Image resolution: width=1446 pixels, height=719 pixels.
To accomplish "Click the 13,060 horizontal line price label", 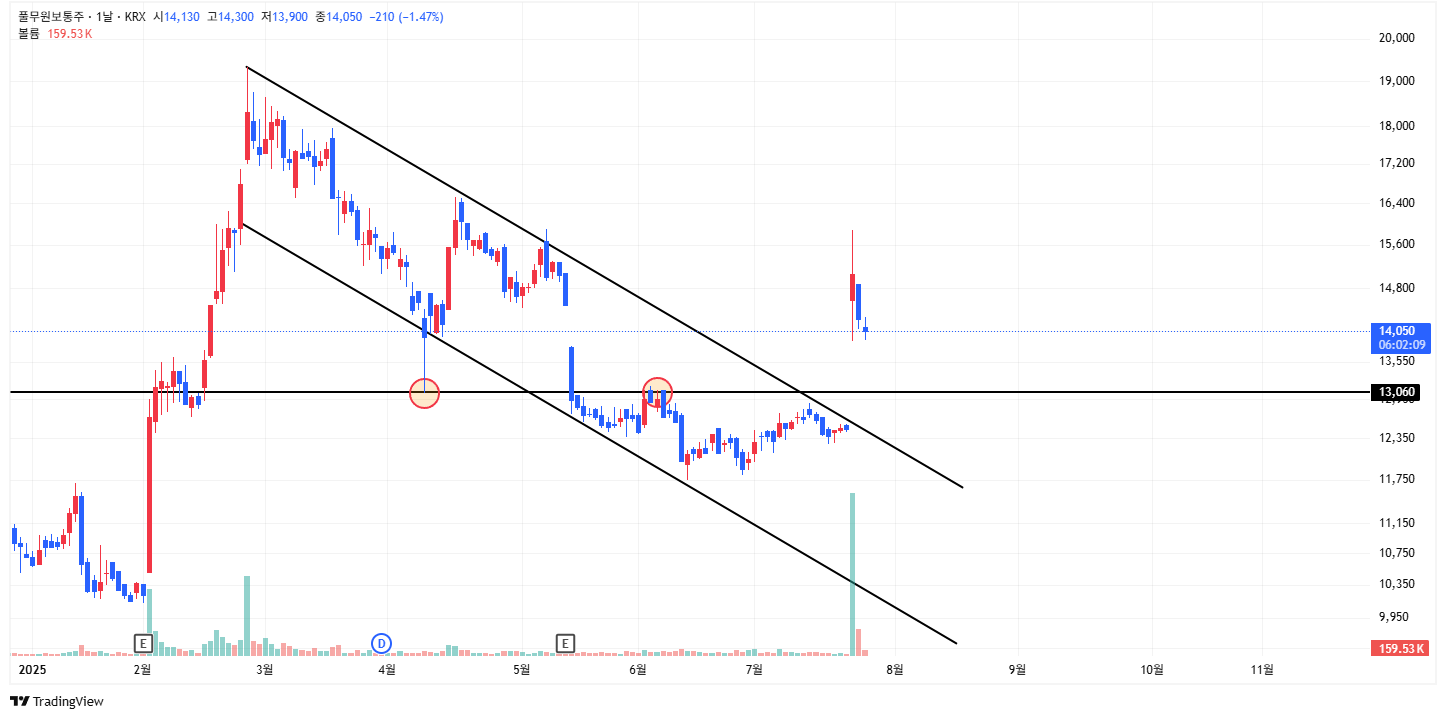I will (1398, 392).
